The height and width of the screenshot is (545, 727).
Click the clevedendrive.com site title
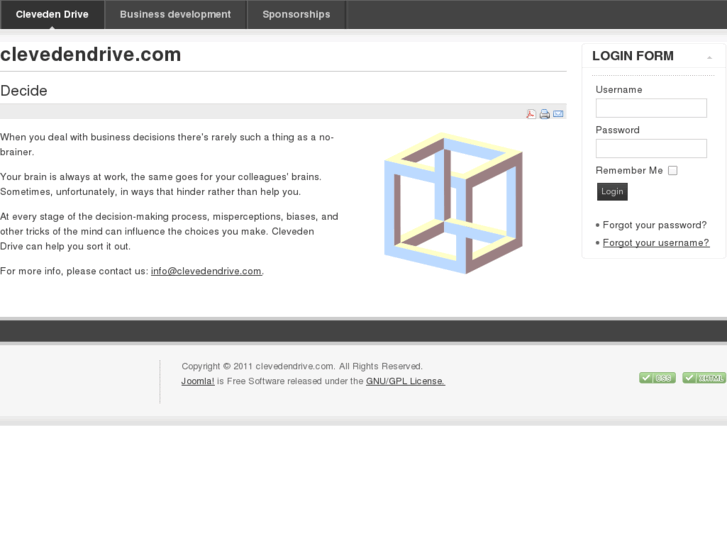[x=90, y=54]
